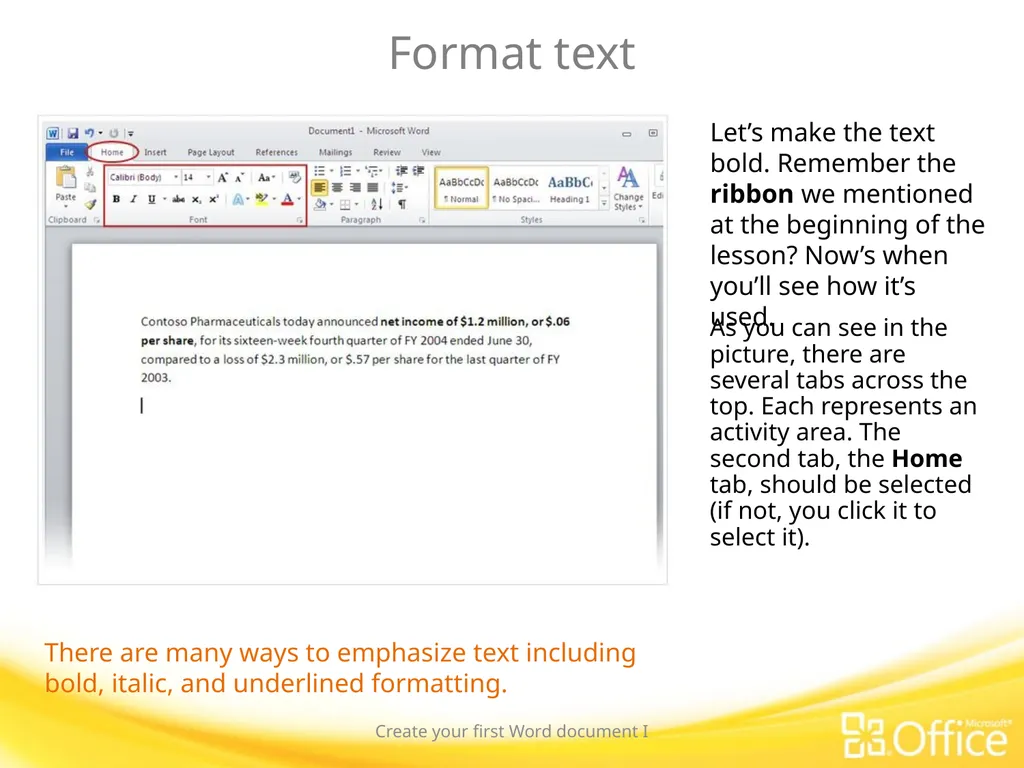Toggle Underline formatting button
The height and width of the screenshot is (768, 1024).
(152, 199)
